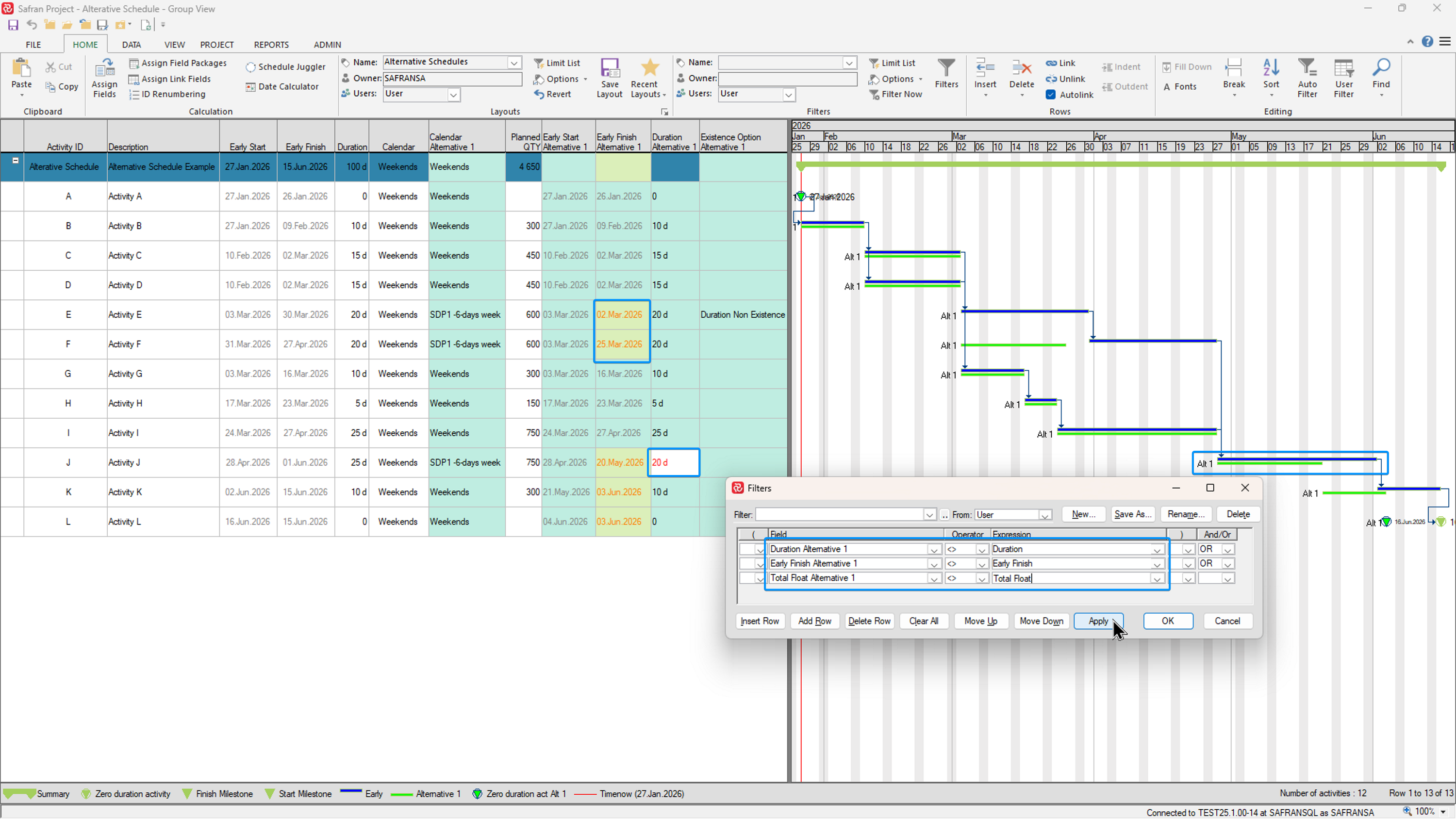
Task: Open the PROJECT ribbon tab
Action: pos(216,45)
